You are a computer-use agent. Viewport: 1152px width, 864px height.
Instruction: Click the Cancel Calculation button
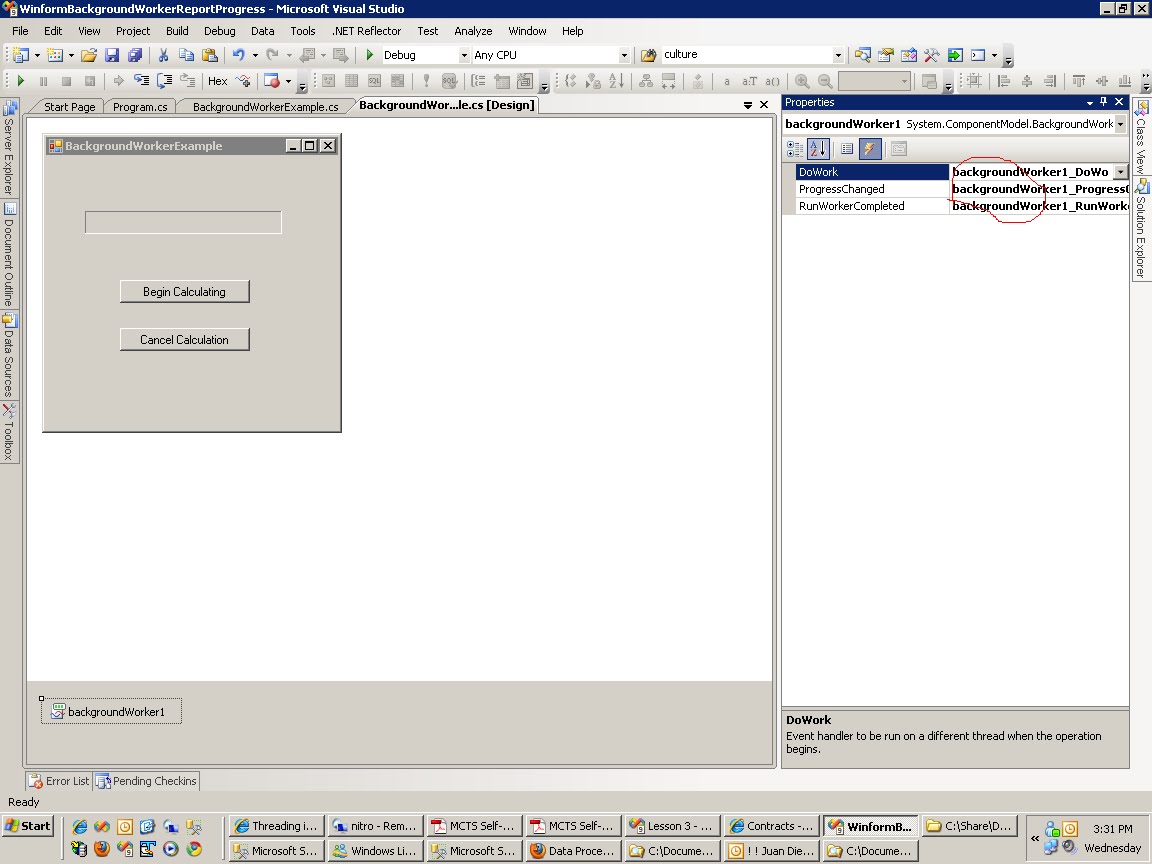(x=184, y=339)
